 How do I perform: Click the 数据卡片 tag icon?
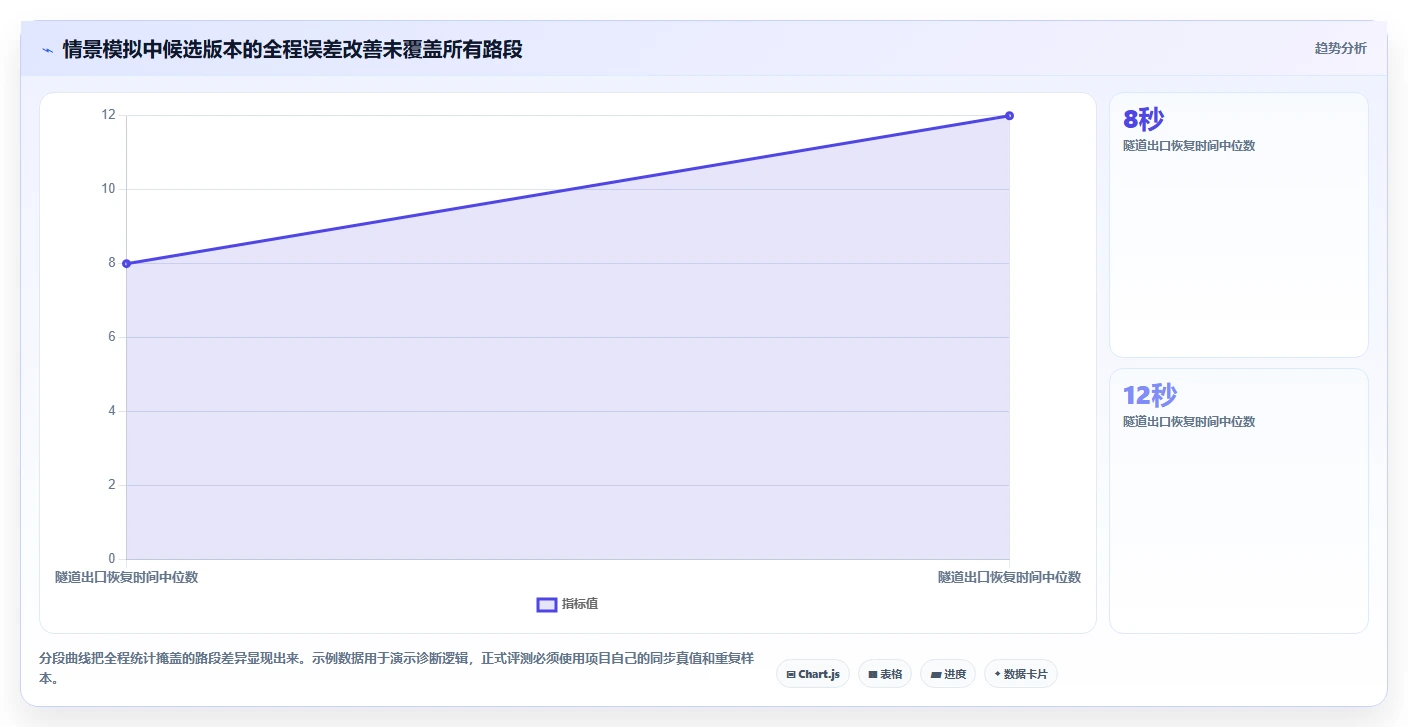pos(997,674)
